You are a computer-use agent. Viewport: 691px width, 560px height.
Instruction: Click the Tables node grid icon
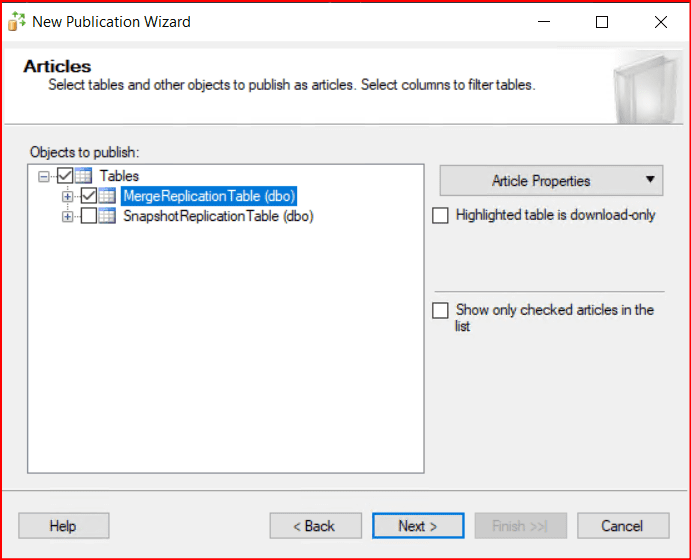click(x=84, y=176)
